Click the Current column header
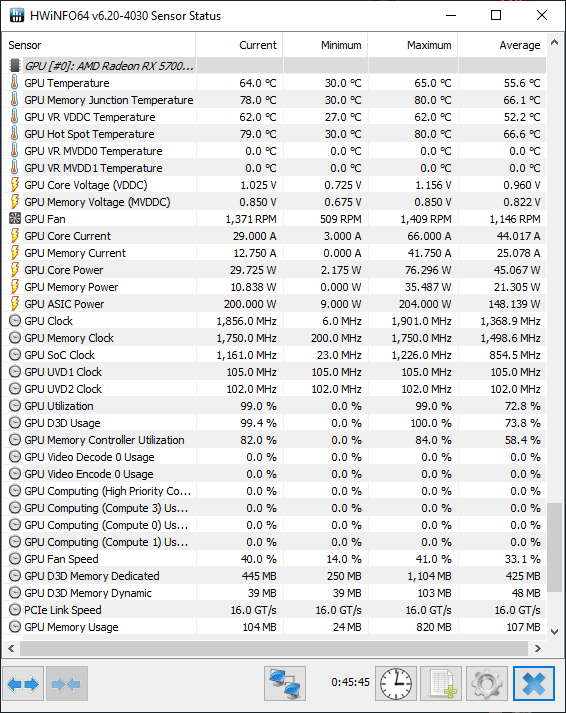Viewport: 566px width, 713px height. pos(239,45)
